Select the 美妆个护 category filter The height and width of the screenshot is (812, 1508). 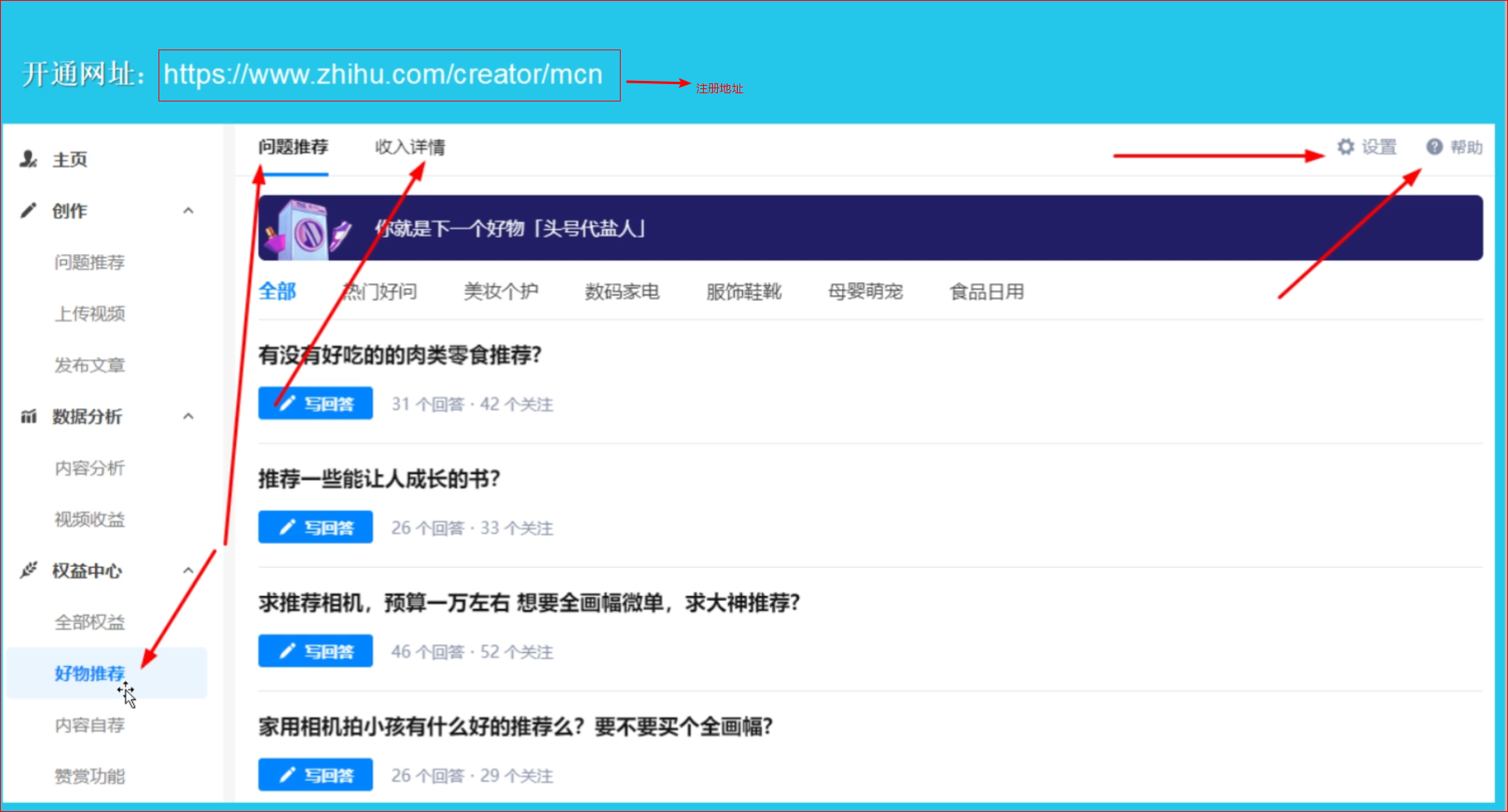click(x=500, y=291)
